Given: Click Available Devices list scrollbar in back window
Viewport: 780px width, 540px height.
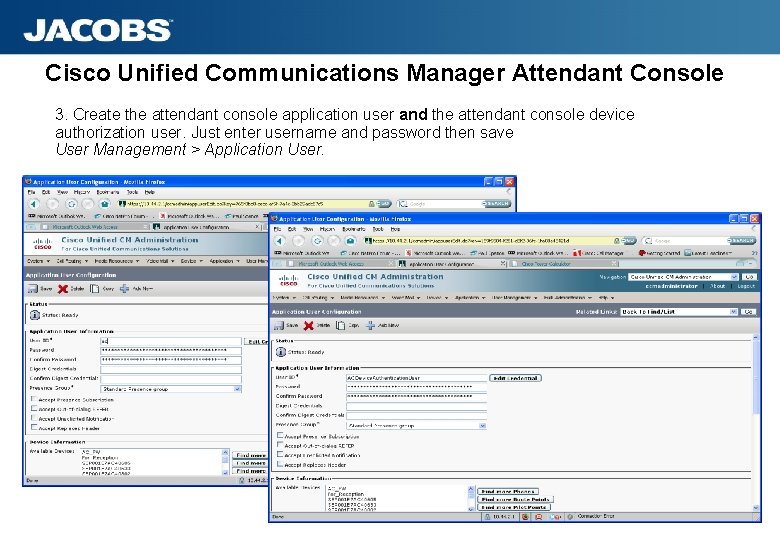Looking at the screenshot, I should pos(225,462).
